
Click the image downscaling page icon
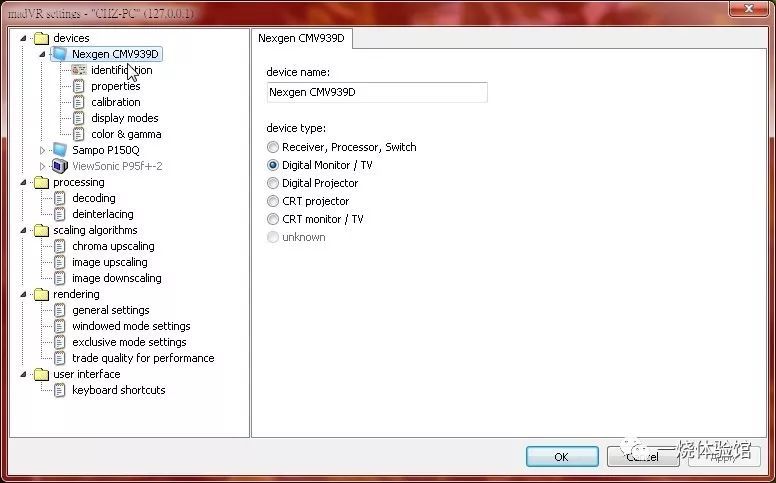[x=59, y=278]
